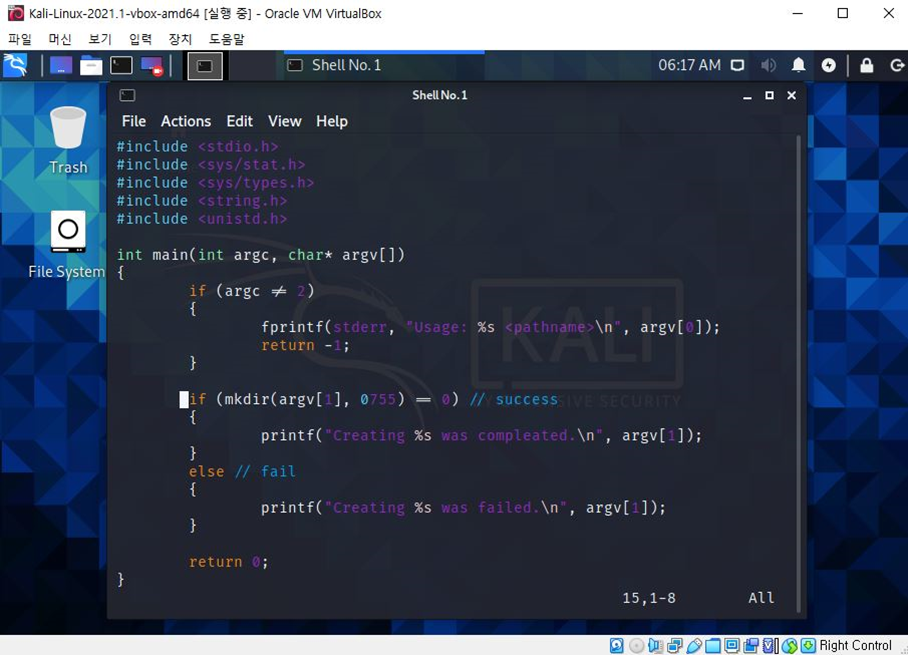
Task: Open the terminal's Actions menu
Action: [186, 121]
